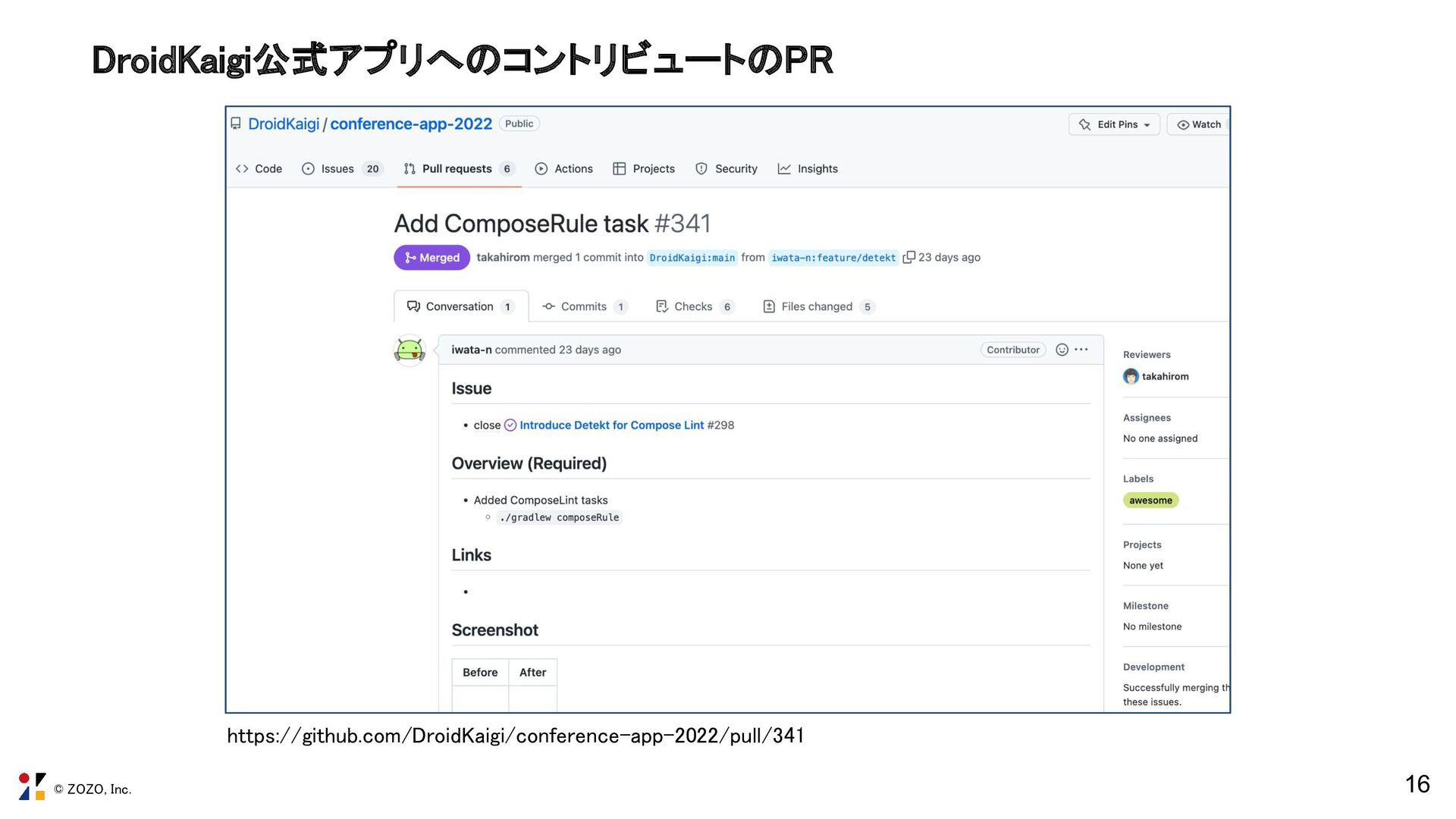
Task: Click the conference-app-2022 repository link
Action: coord(411,124)
